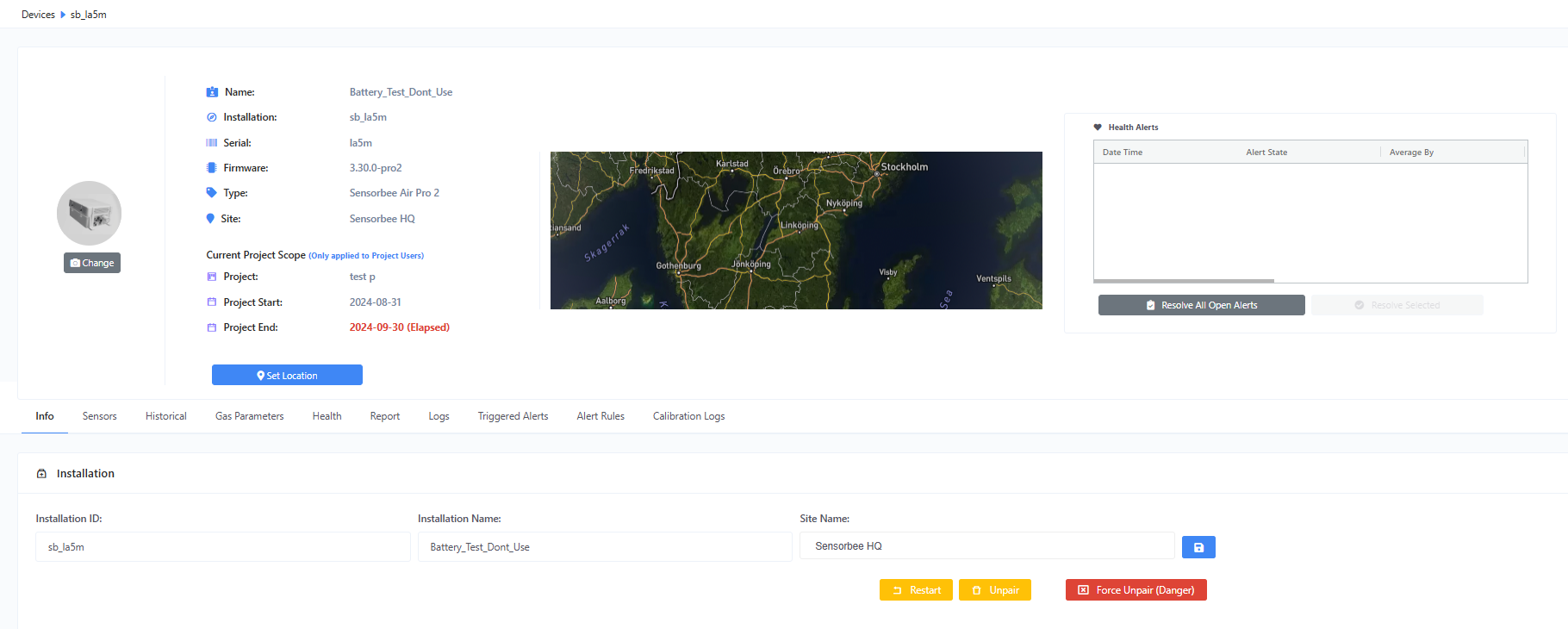
Task: Click the lock icon beside the Installation heading
Action: (41, 474)
